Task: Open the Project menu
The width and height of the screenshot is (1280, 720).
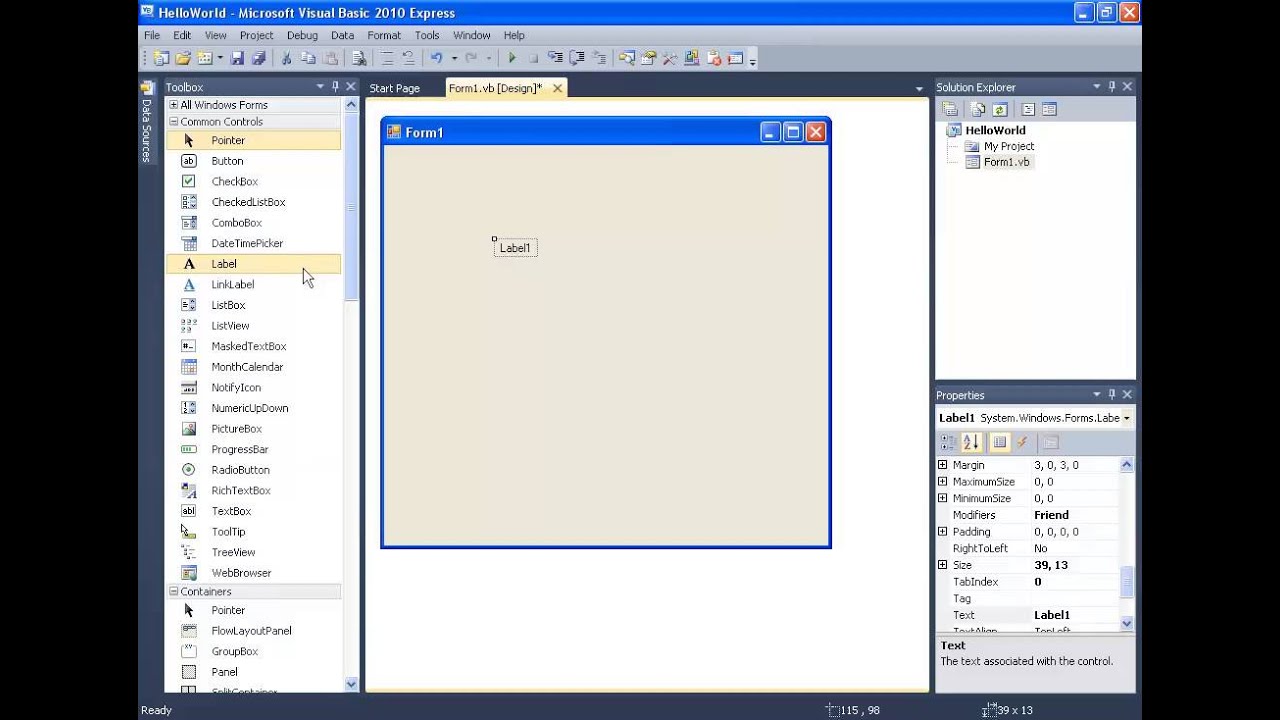Action: tap(256, 35)
